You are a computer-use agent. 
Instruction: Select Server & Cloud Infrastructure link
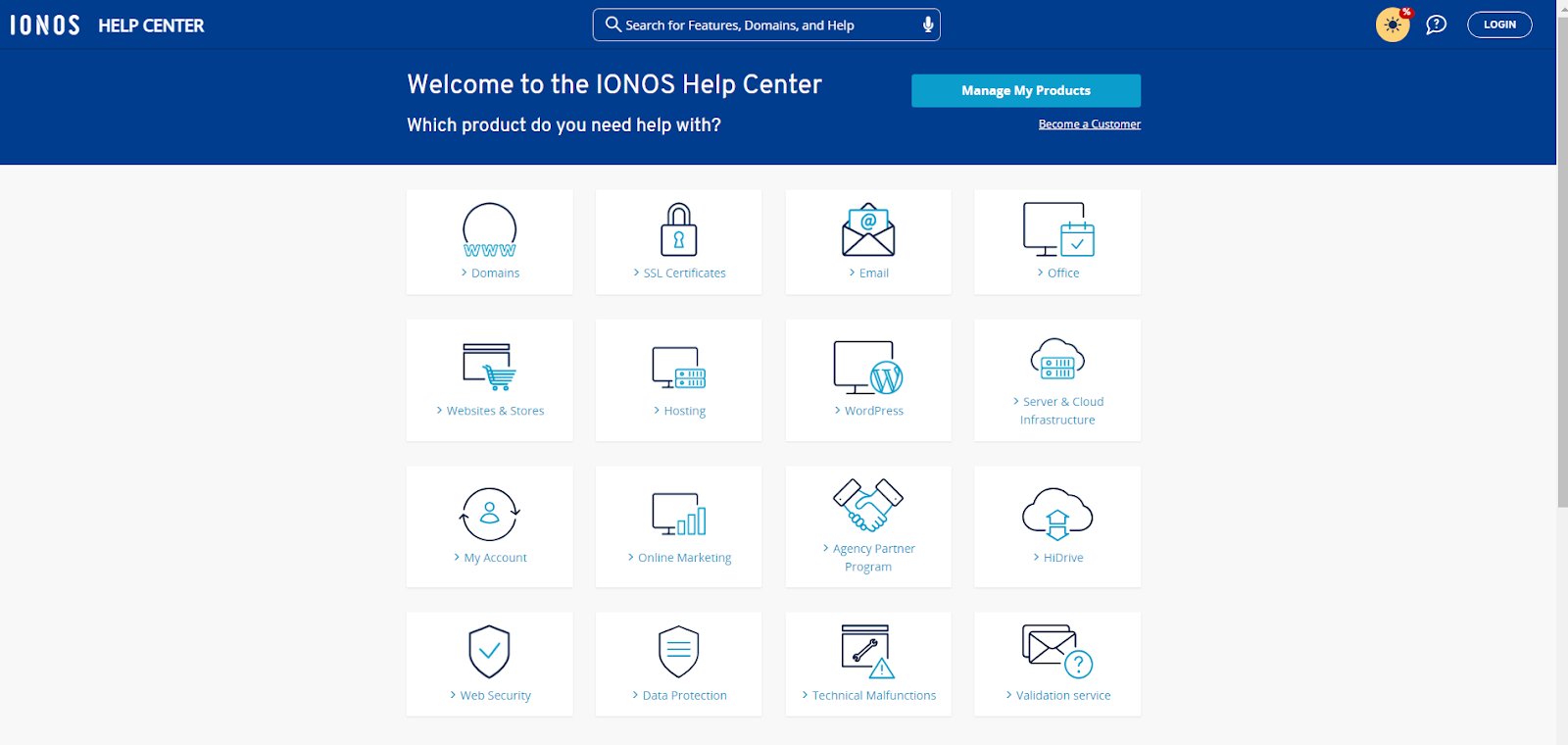point(1058,411)
